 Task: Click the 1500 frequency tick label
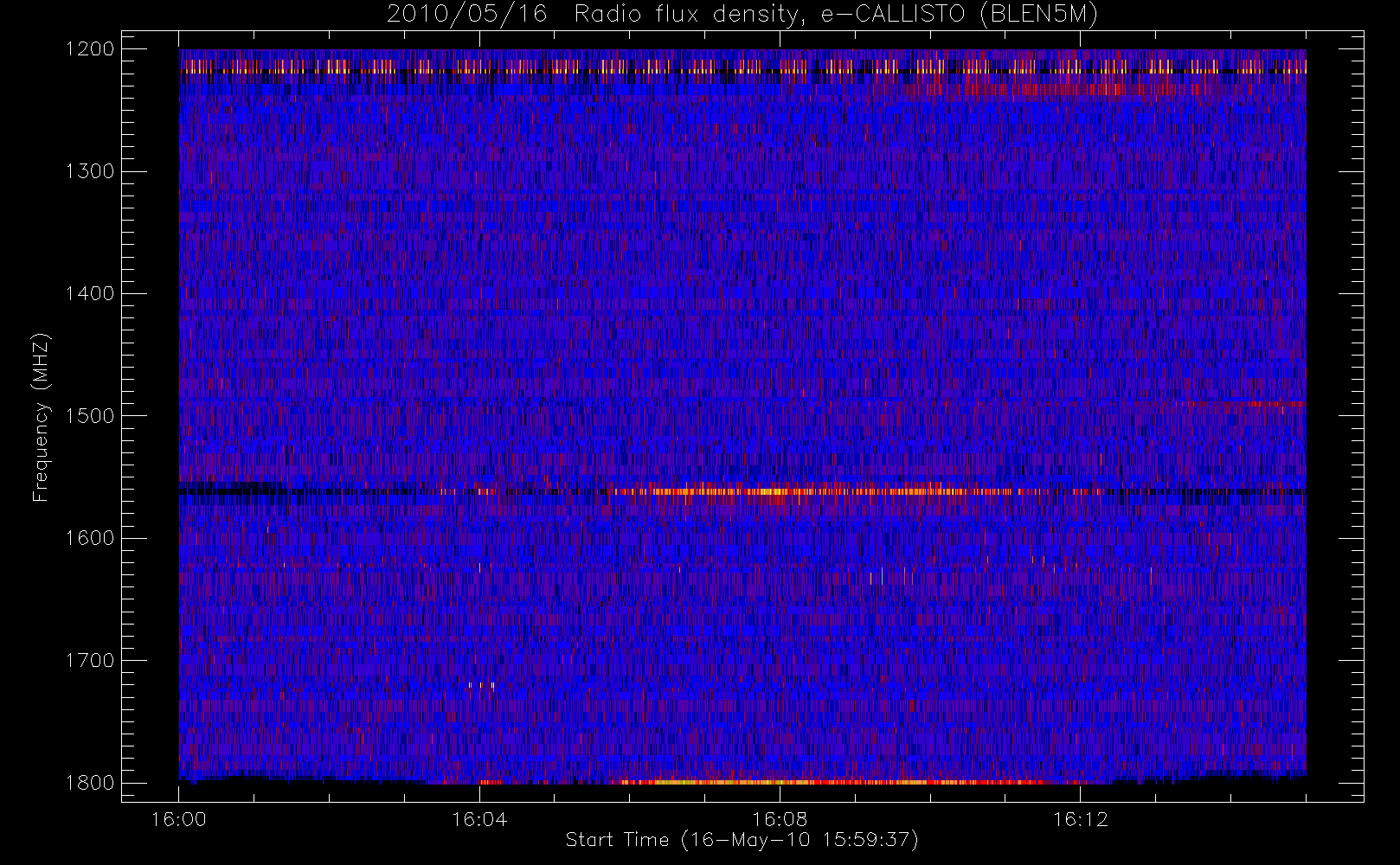(x=91, y=416)
